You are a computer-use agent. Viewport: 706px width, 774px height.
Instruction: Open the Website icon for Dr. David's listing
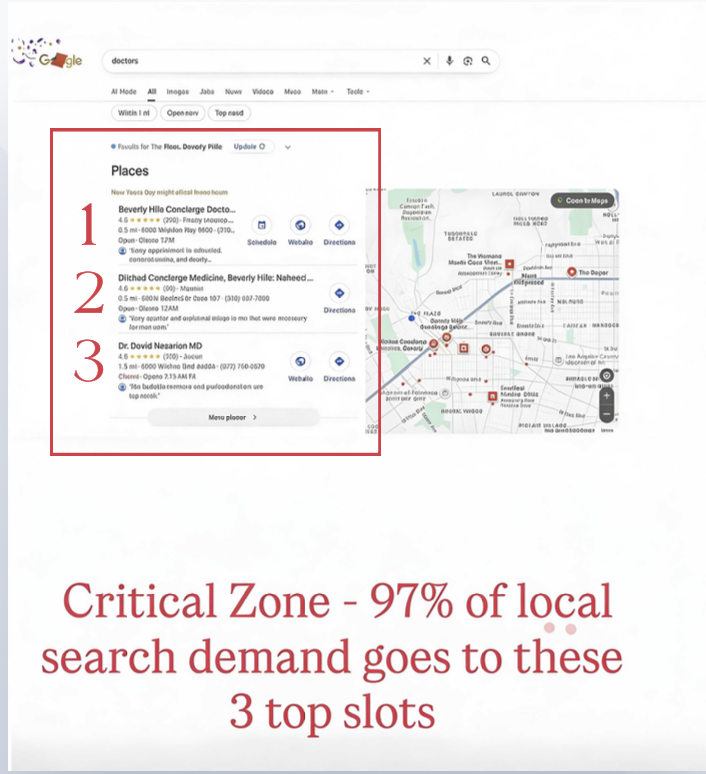click(x=300, y=362)
